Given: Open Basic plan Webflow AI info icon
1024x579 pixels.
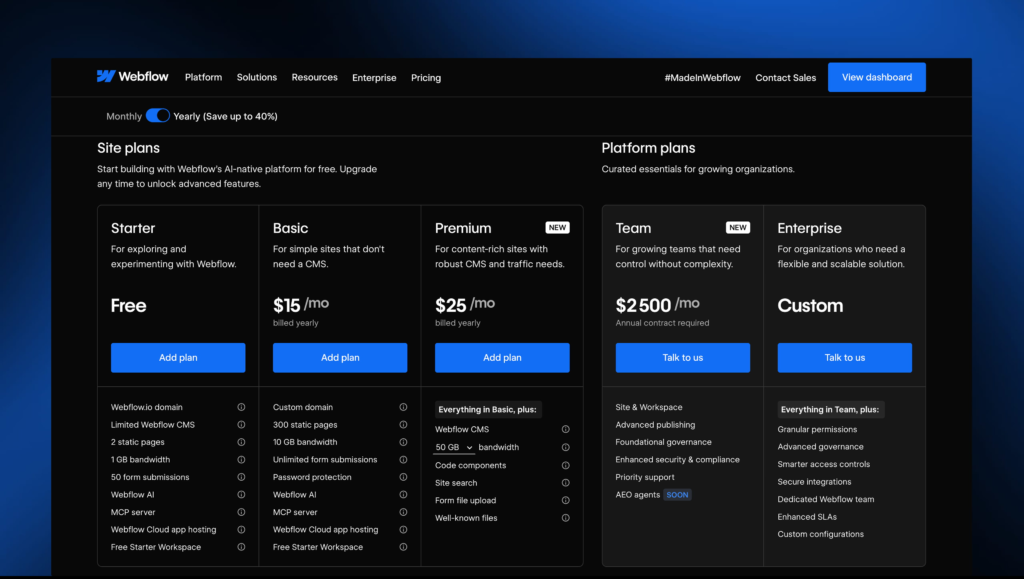Looking at the screenshot, I should pyautogui.click(x=403, y=495).
